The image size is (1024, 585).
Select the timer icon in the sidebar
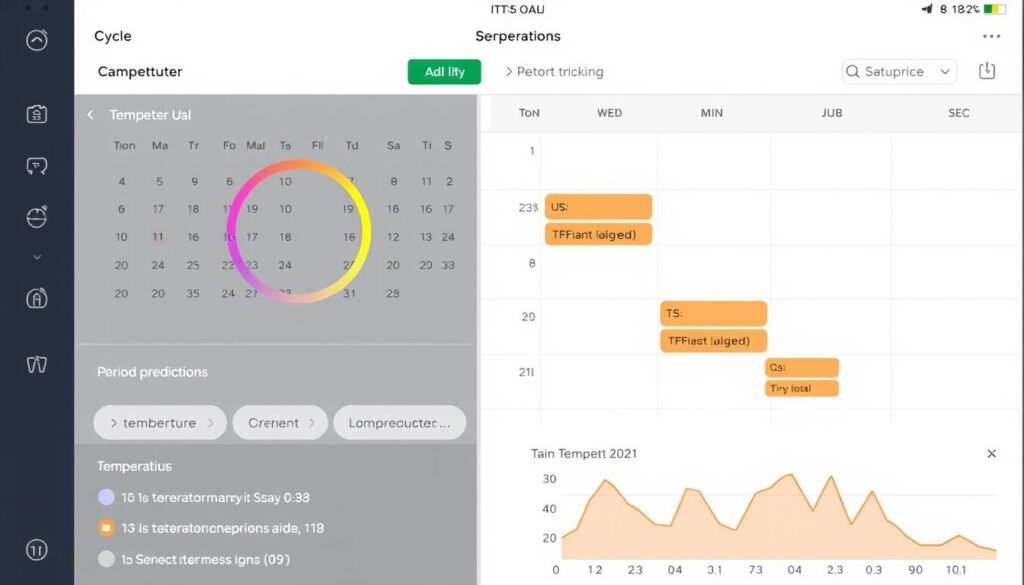(x=36, y=216)
